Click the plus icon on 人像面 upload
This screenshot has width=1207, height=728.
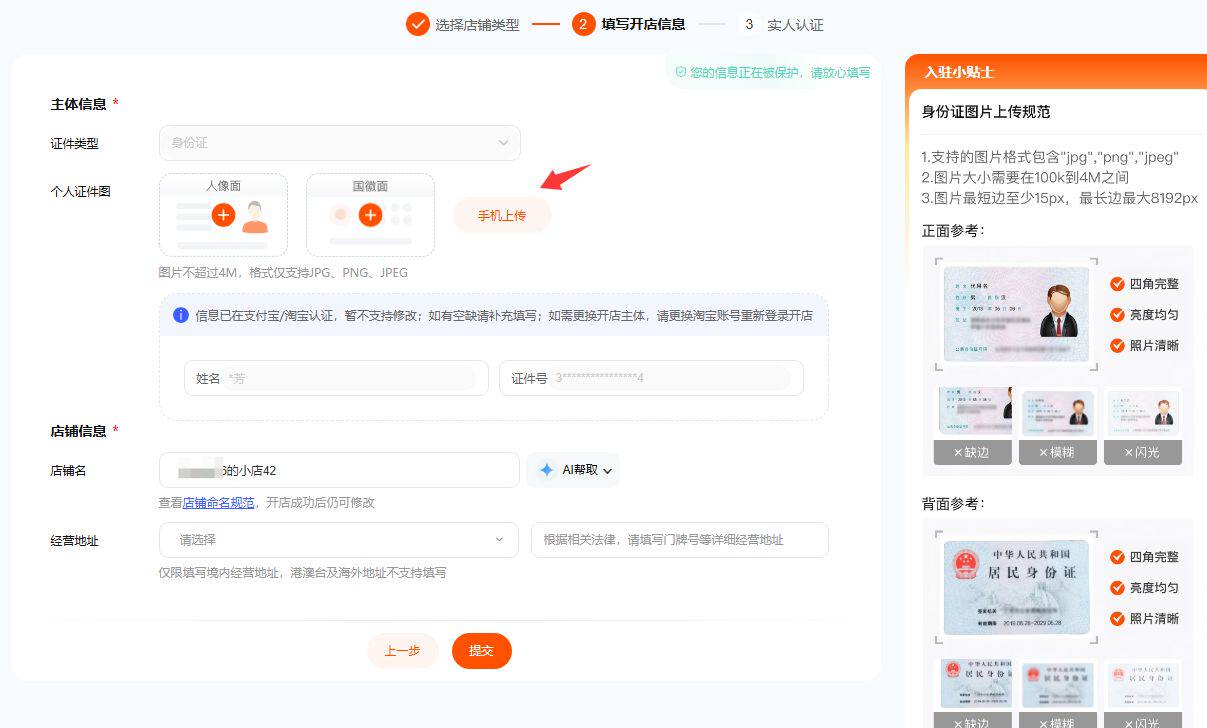coord(223,215)
